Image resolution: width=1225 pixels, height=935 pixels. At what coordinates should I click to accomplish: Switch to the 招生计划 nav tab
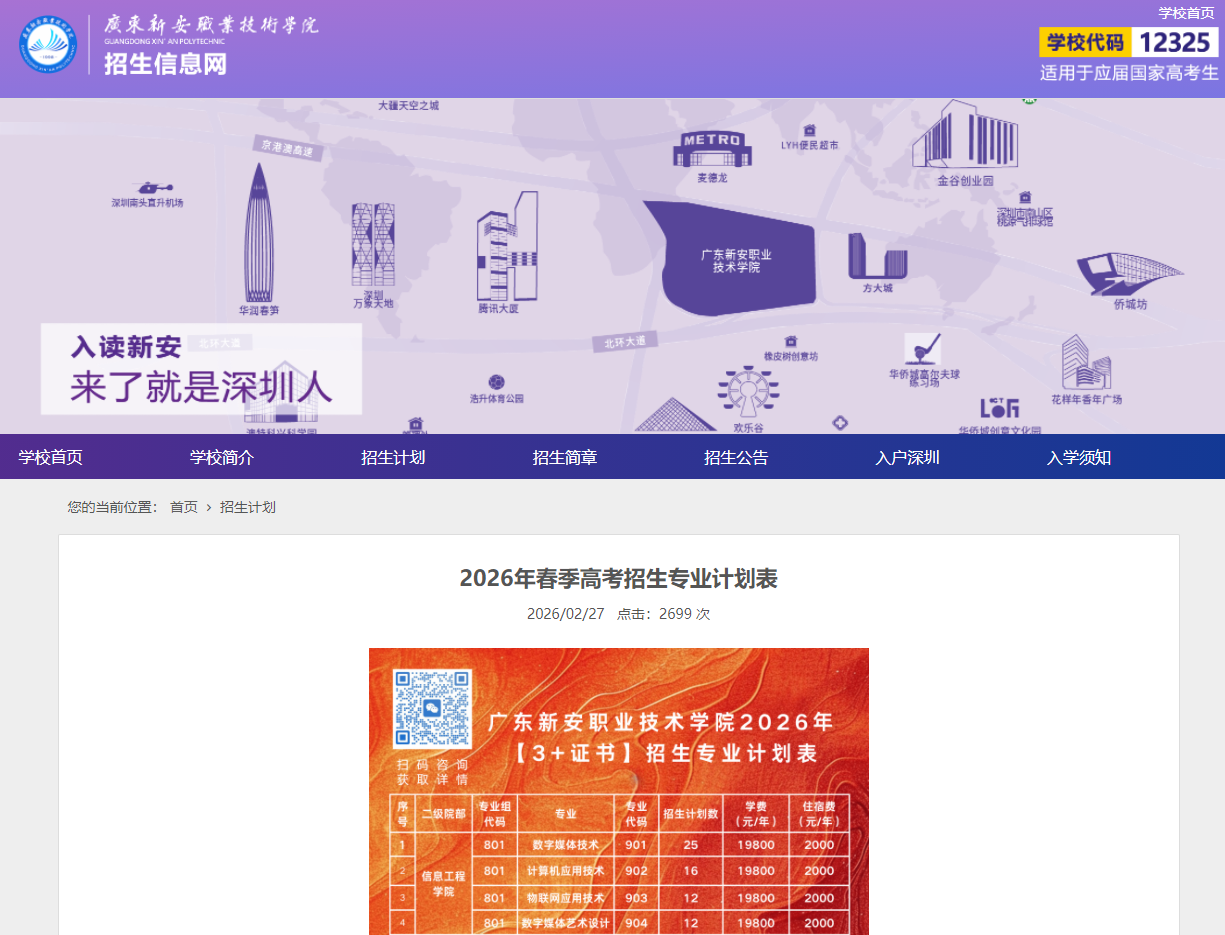[393, 456]
